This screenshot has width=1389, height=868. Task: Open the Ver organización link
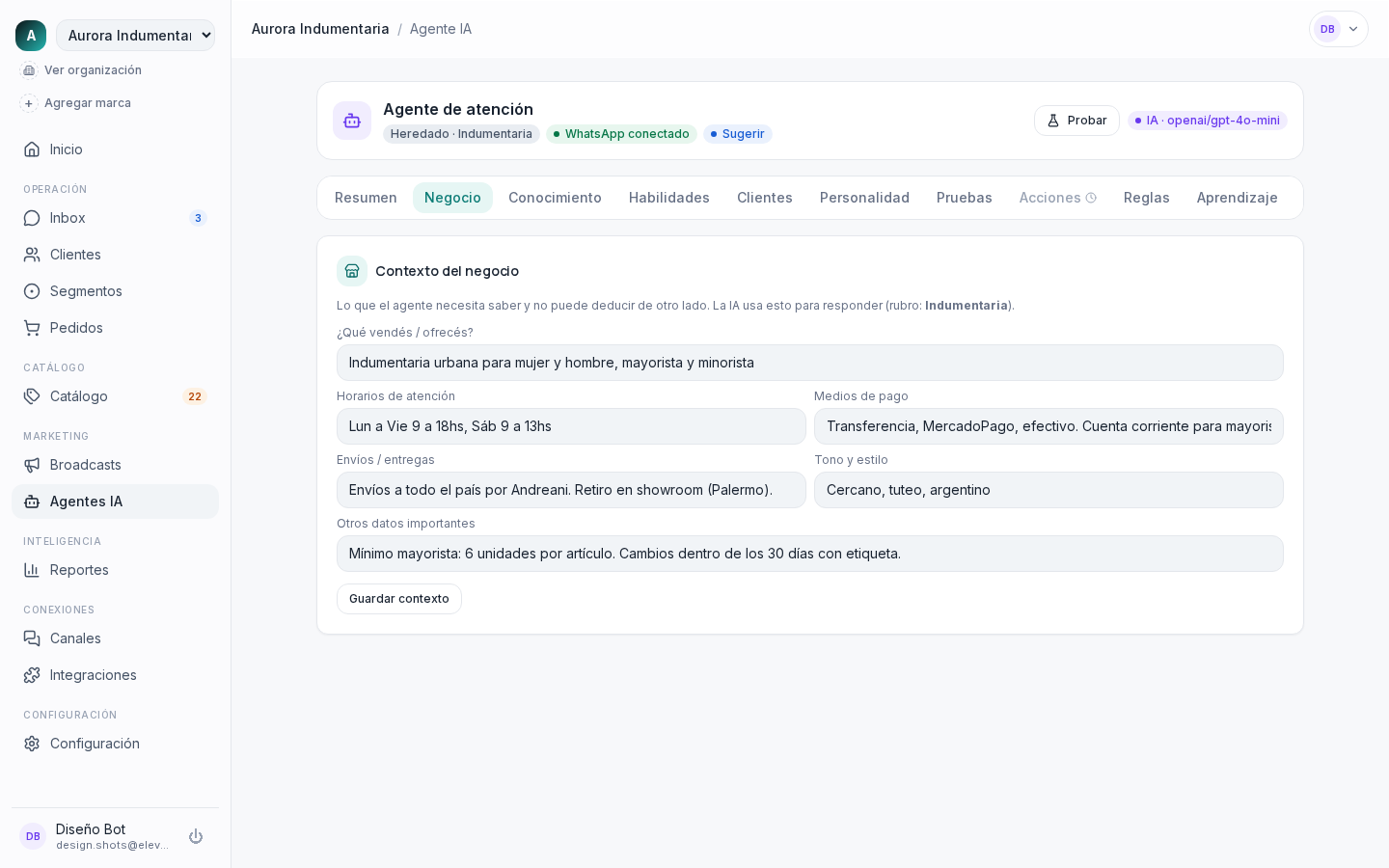coord(93,70)
